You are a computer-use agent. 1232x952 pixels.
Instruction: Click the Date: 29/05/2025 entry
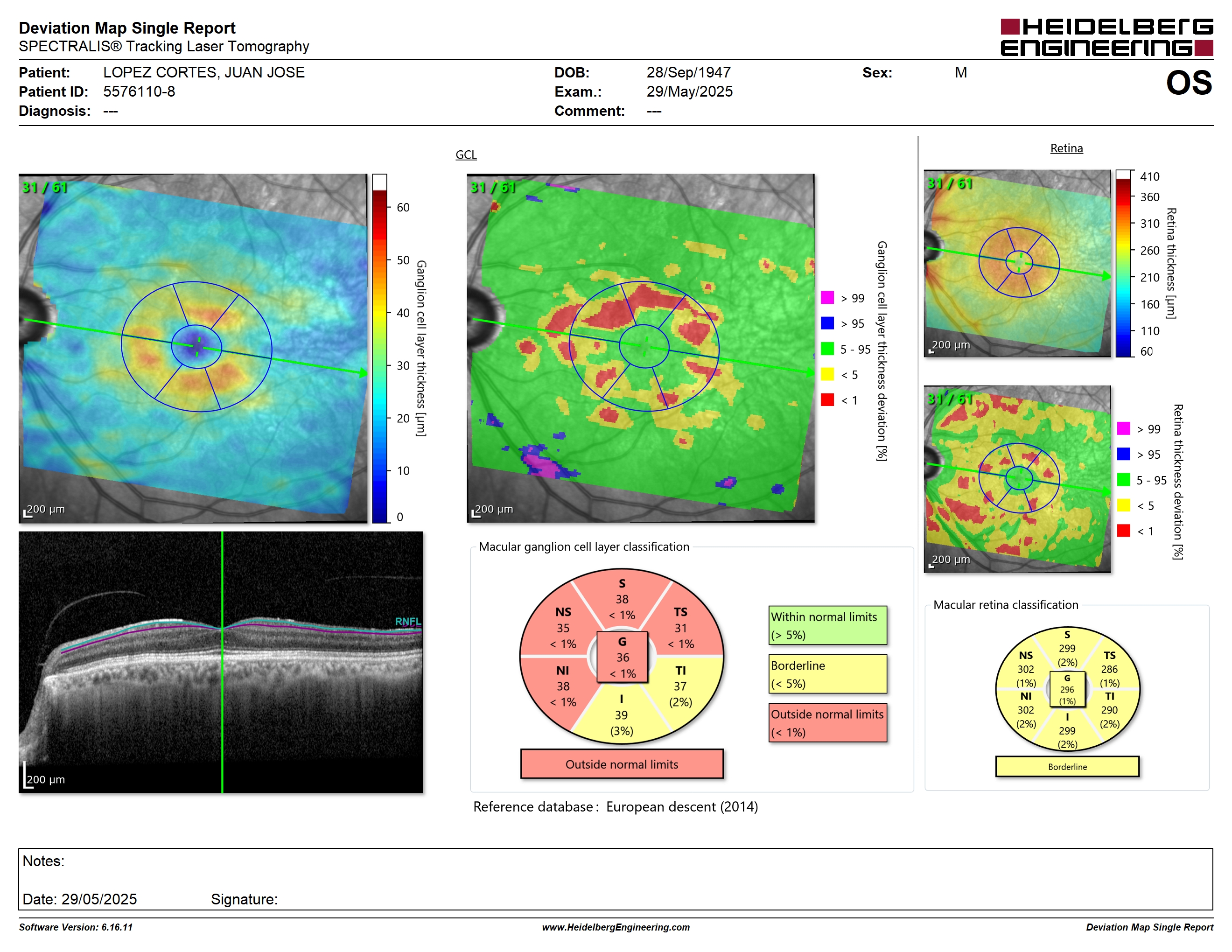point(79,899)
